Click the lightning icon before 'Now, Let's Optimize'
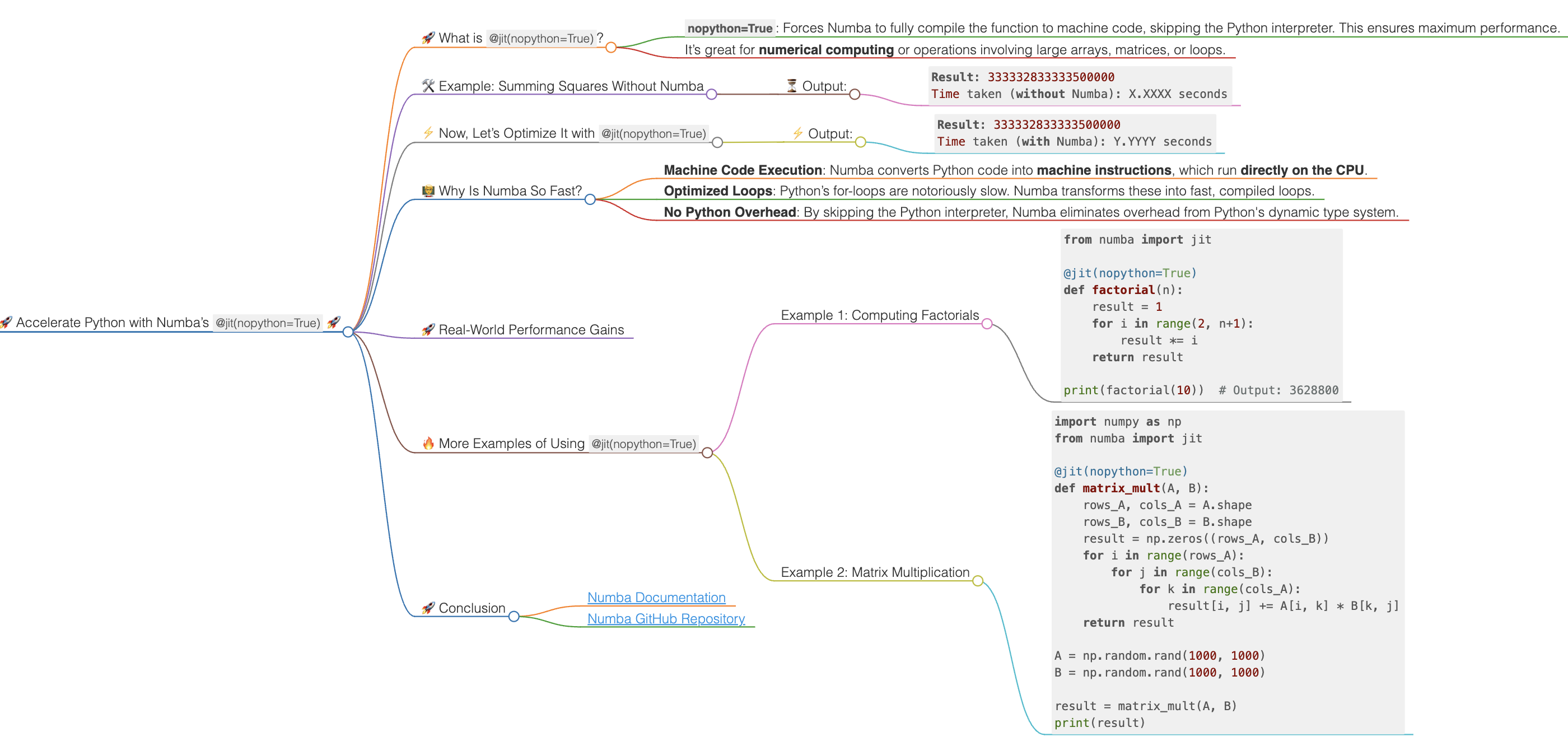1568x746 pixels. pos(428,133)
